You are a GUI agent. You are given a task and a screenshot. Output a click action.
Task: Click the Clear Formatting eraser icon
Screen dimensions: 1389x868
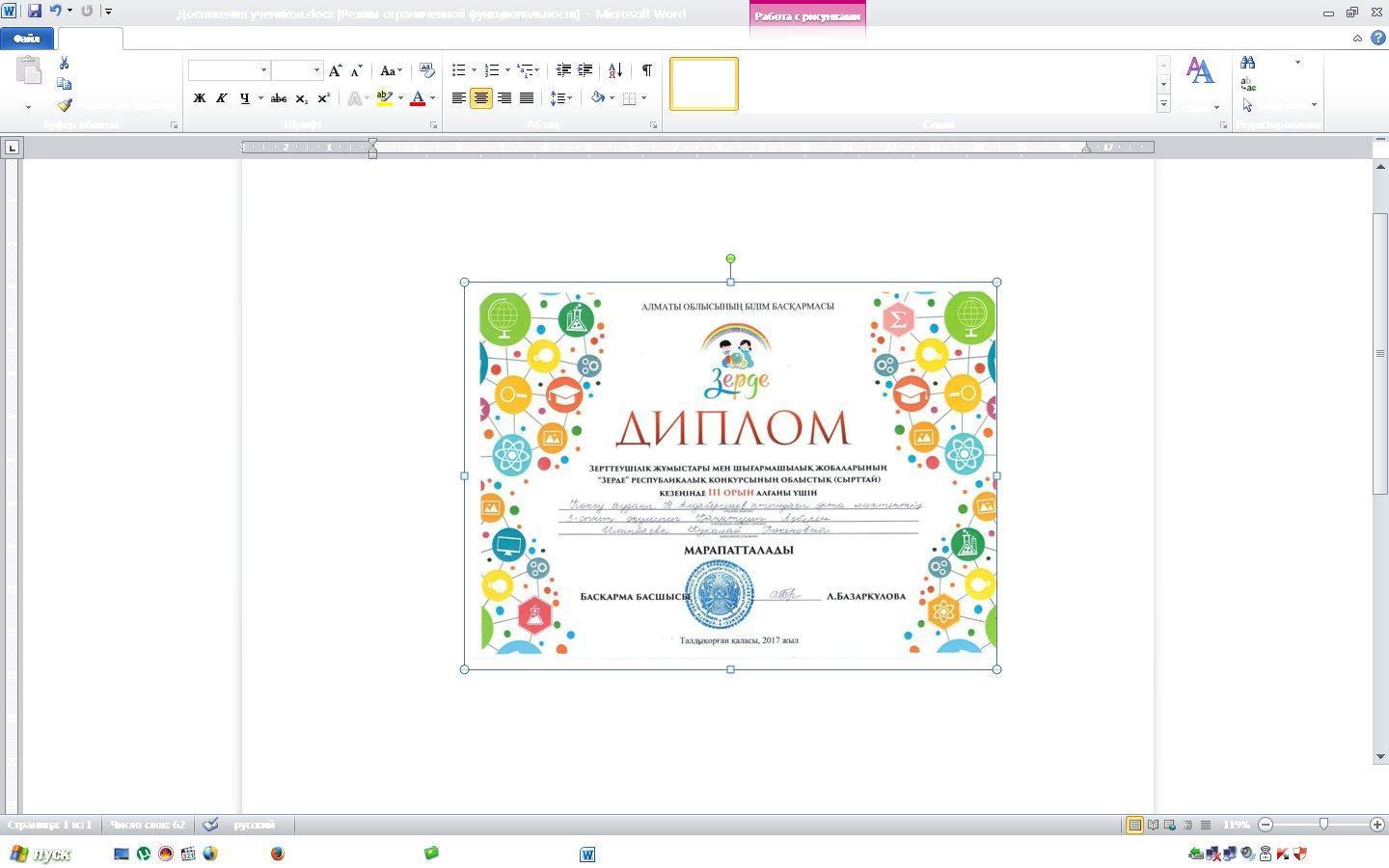tap(427, 70)
